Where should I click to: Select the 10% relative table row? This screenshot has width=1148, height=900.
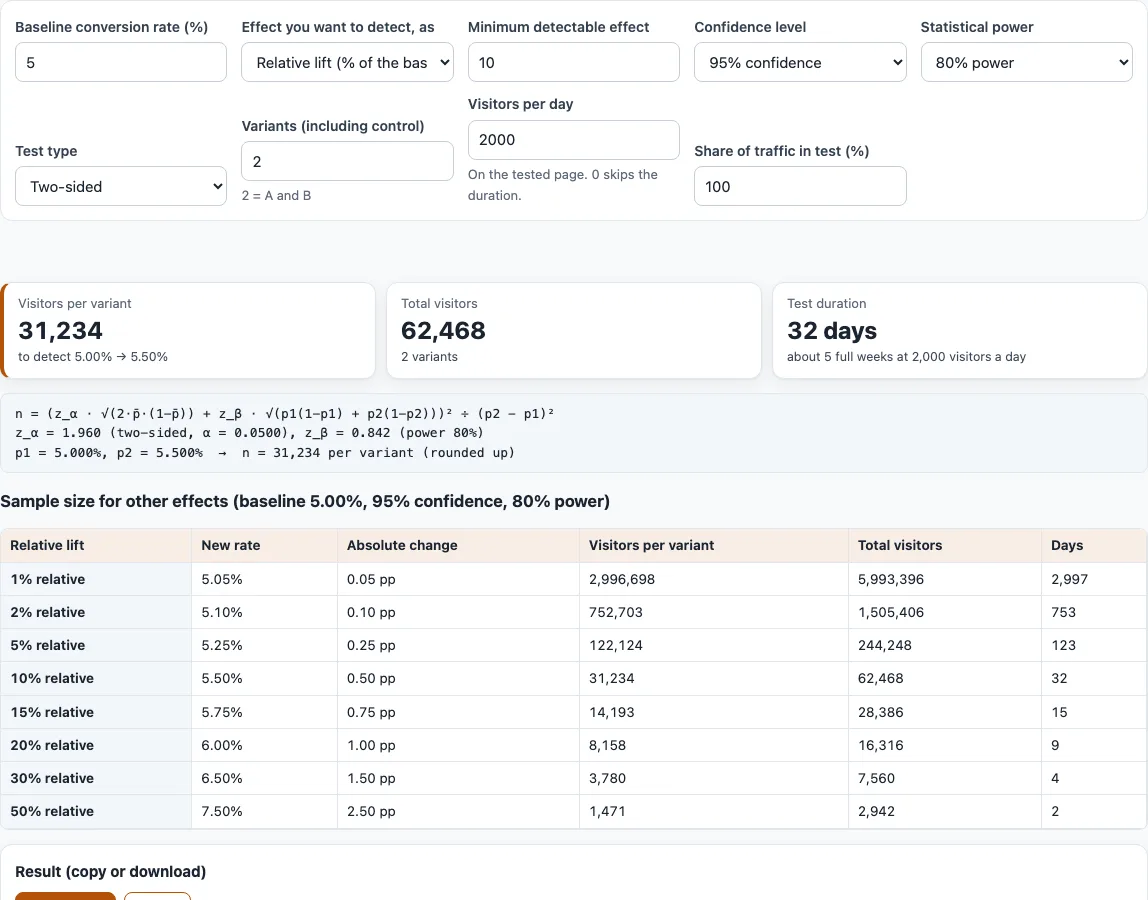click(x=573, y=678)
